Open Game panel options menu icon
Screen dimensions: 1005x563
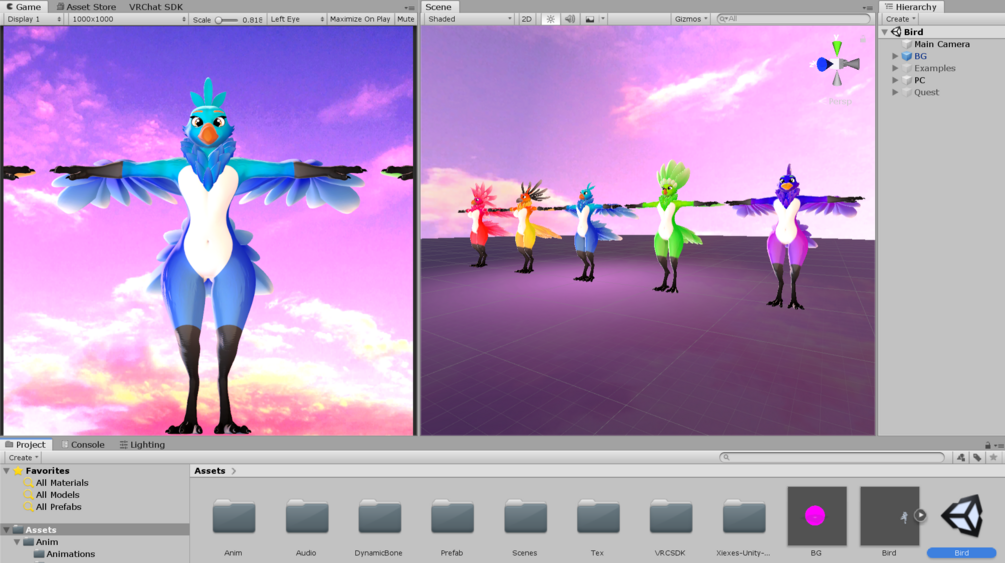point(410,8)
